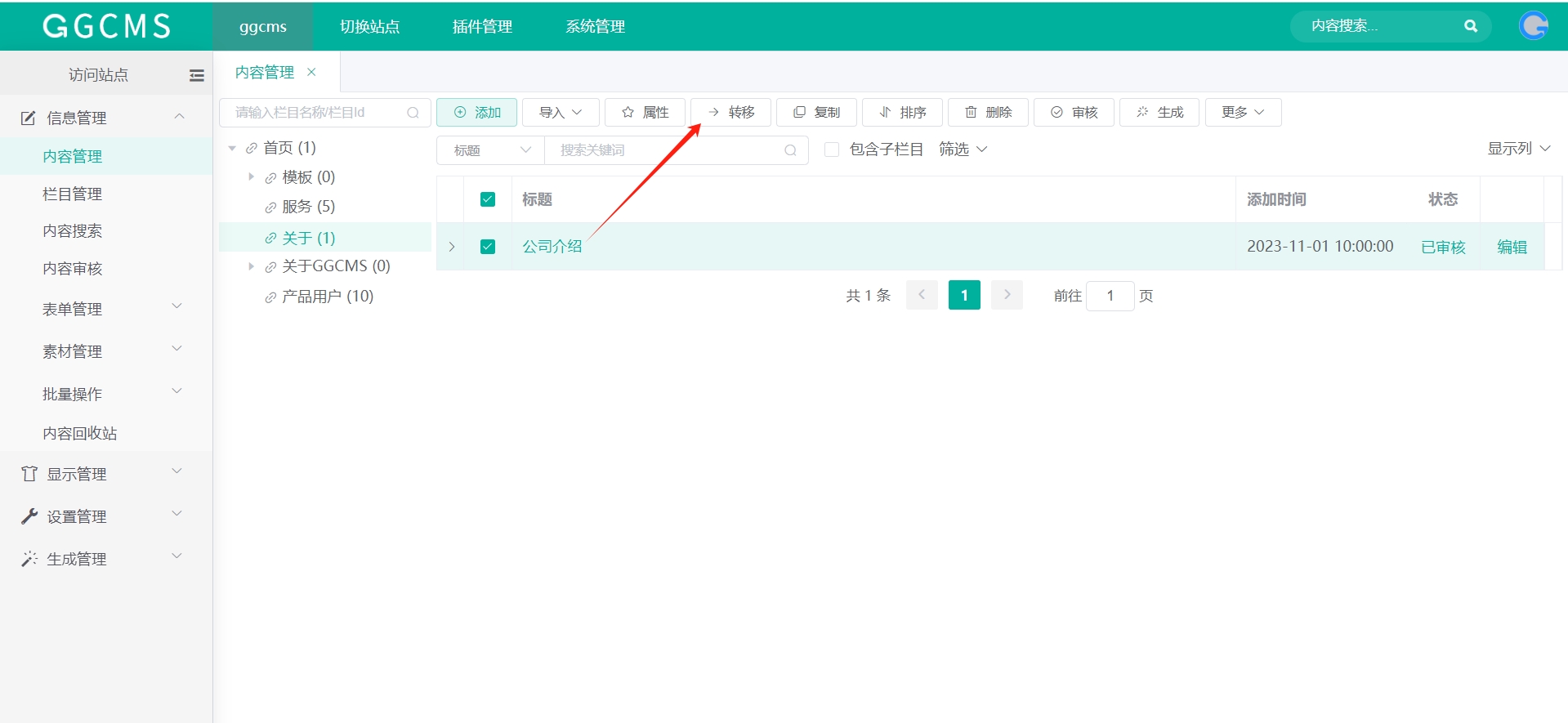Open the ggcms top menu
The image size is (1568, 723).
pos(263,26)
